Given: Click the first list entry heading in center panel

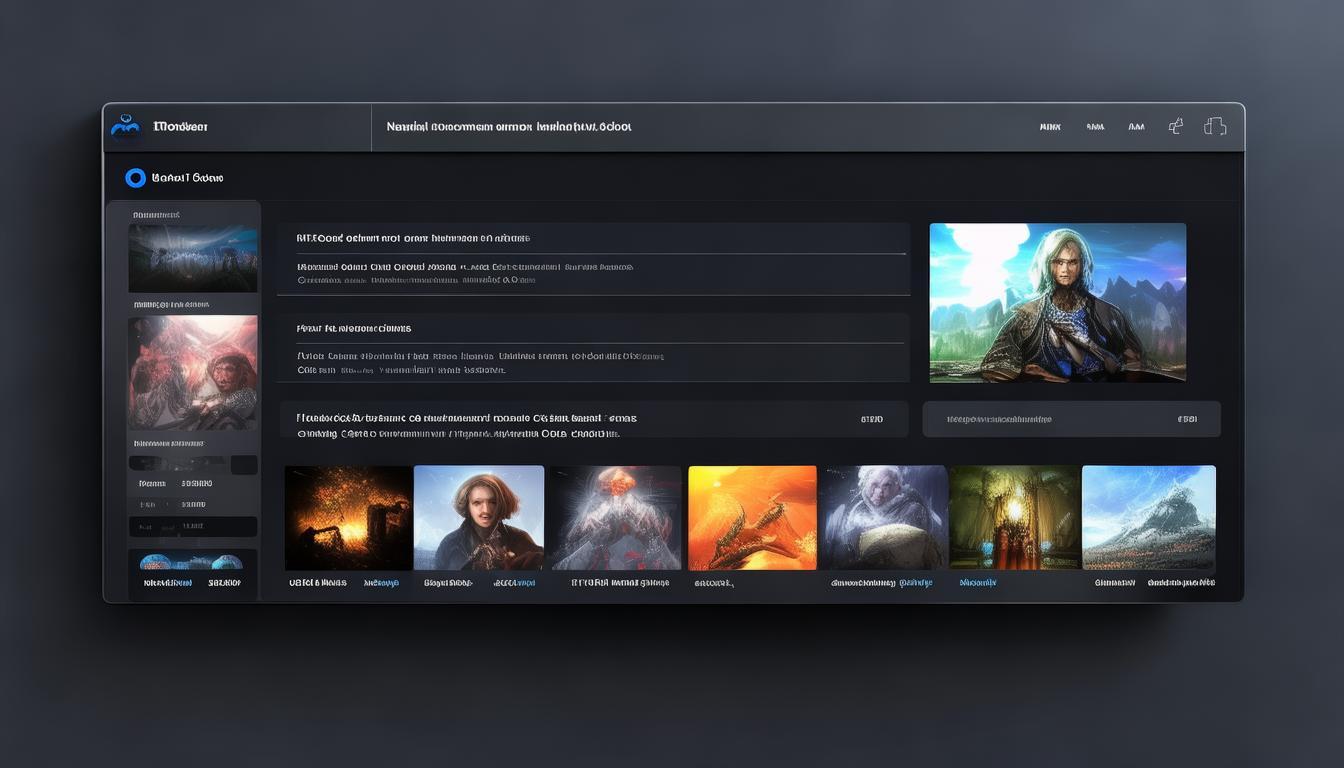Looking at the screenshot, I should click(413, 239).
